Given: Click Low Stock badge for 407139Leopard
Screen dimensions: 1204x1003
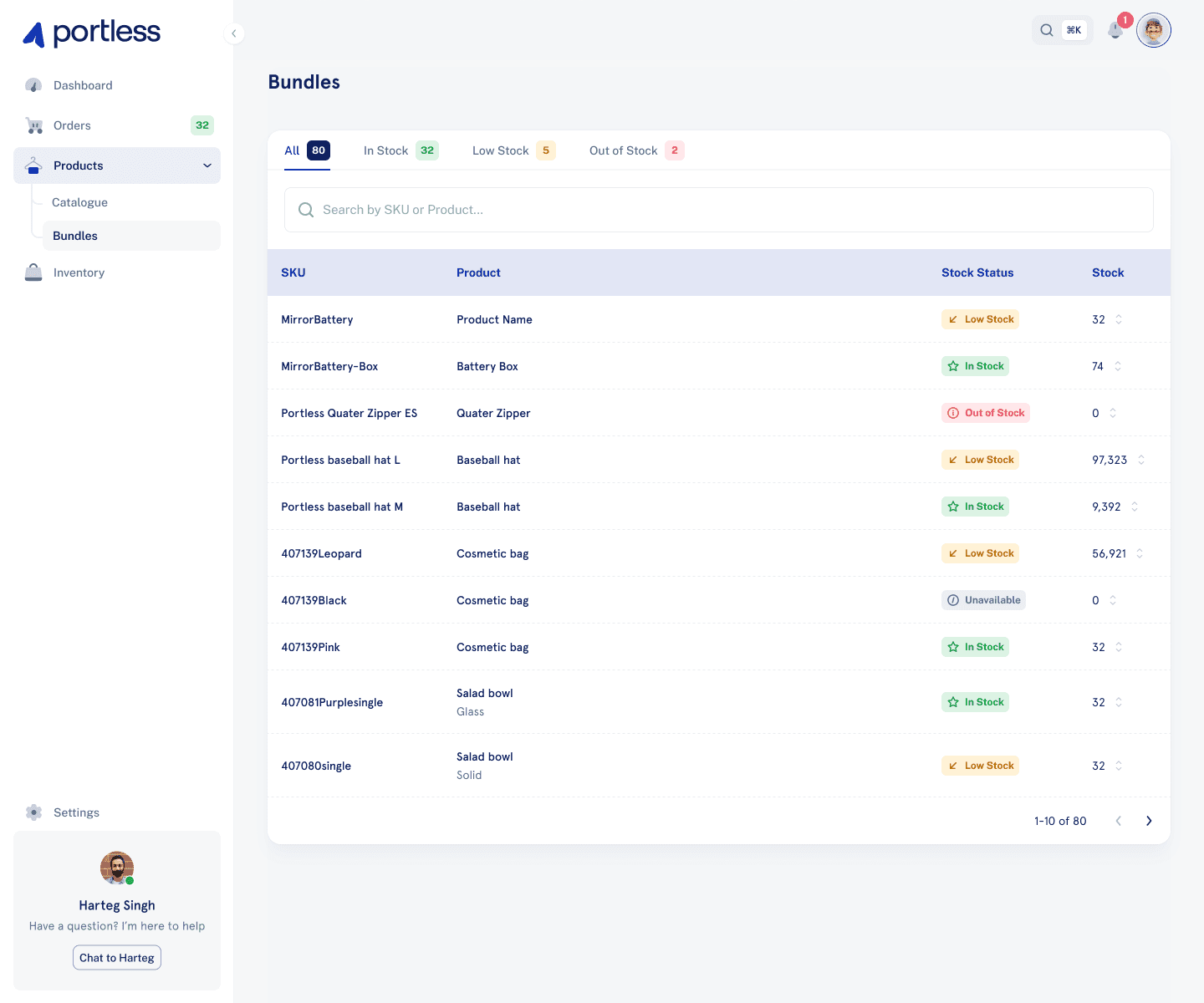Looking at the screenshot, I should 980,553.
